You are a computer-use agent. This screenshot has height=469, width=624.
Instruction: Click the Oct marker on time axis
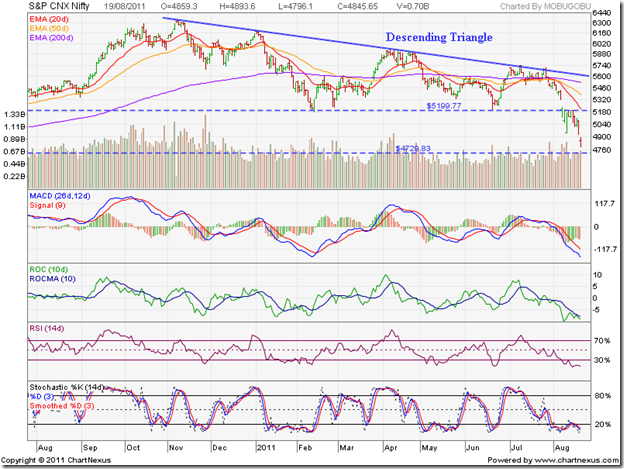point(133,448)
